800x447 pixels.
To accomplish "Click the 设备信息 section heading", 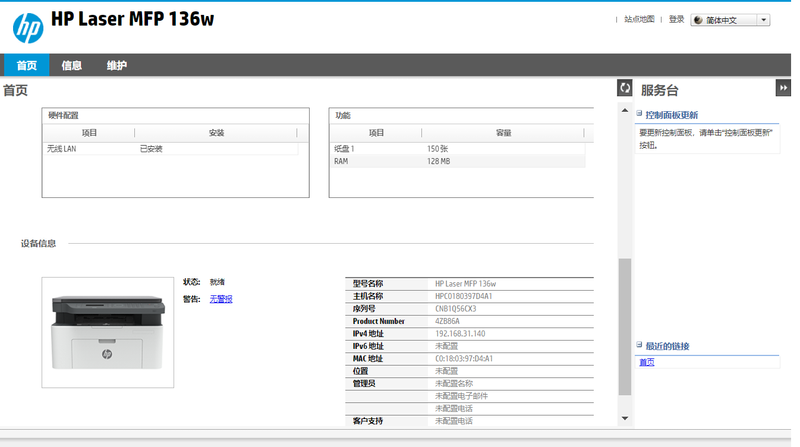I will tap(38, 243).
